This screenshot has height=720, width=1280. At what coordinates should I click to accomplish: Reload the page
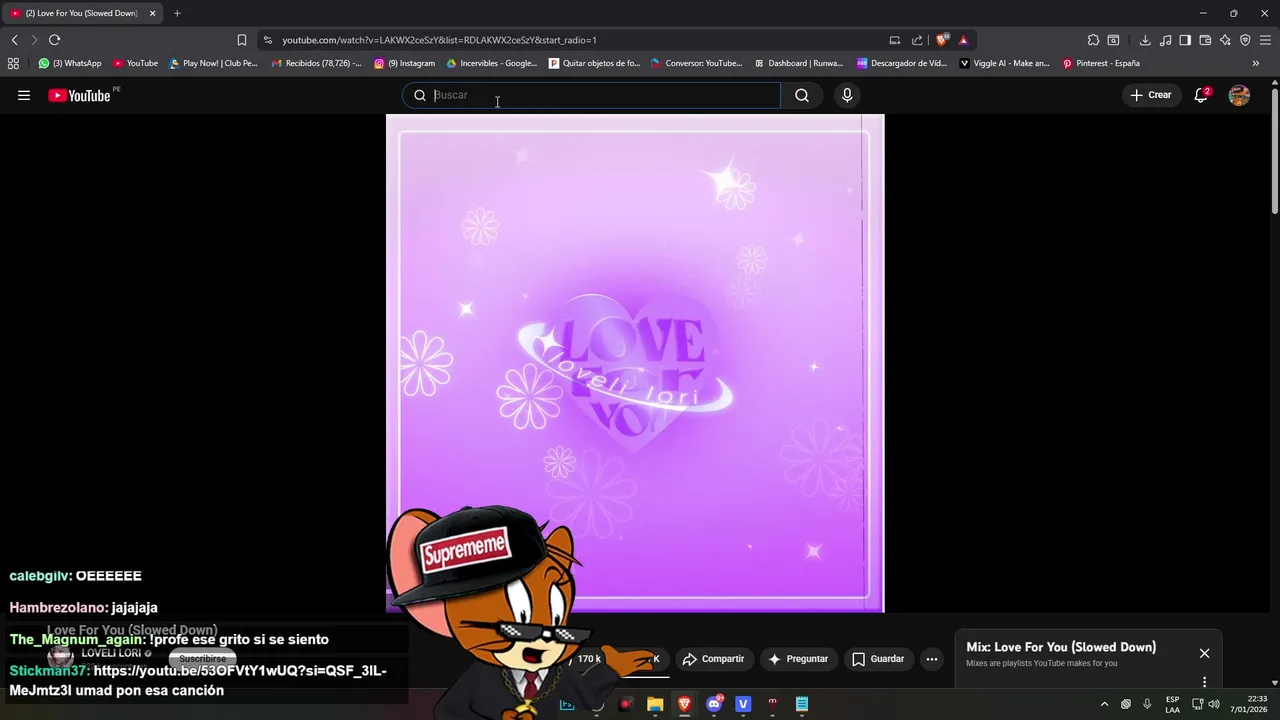(x=54, y=40)
